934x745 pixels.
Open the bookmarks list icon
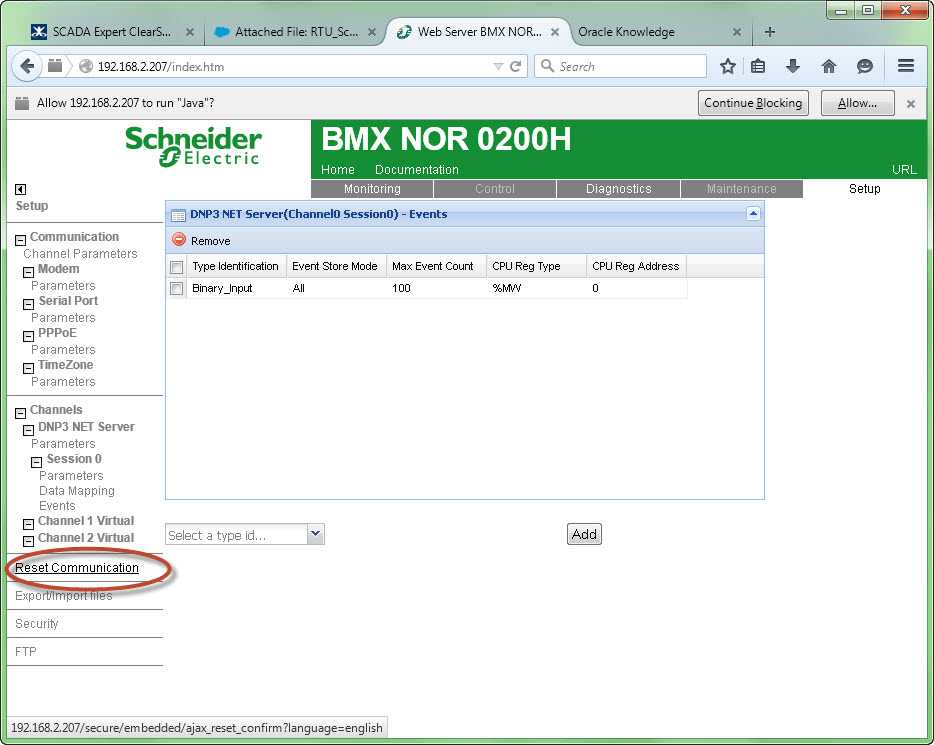click(x=758, y=66)
